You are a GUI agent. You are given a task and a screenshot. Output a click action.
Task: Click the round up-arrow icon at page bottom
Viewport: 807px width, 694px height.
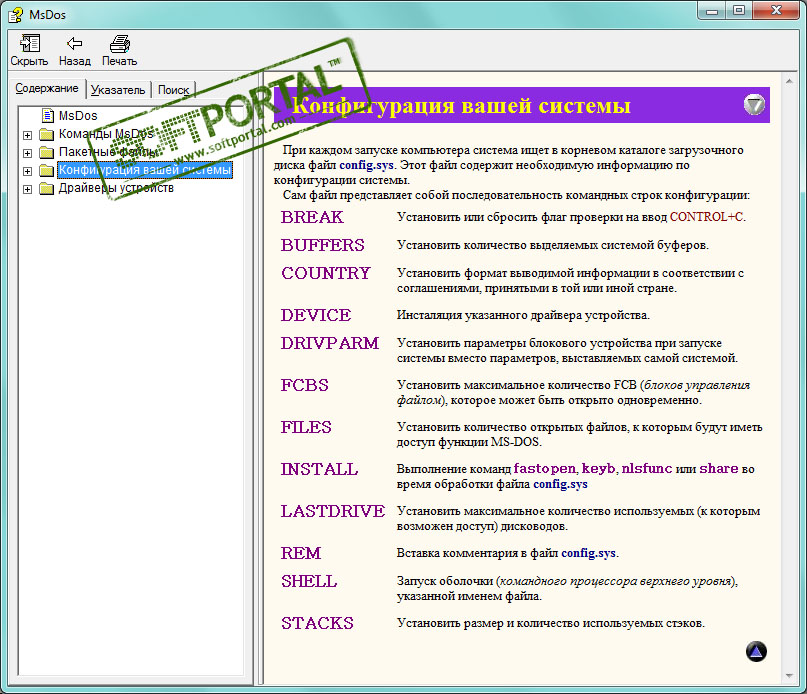(756, 651)
